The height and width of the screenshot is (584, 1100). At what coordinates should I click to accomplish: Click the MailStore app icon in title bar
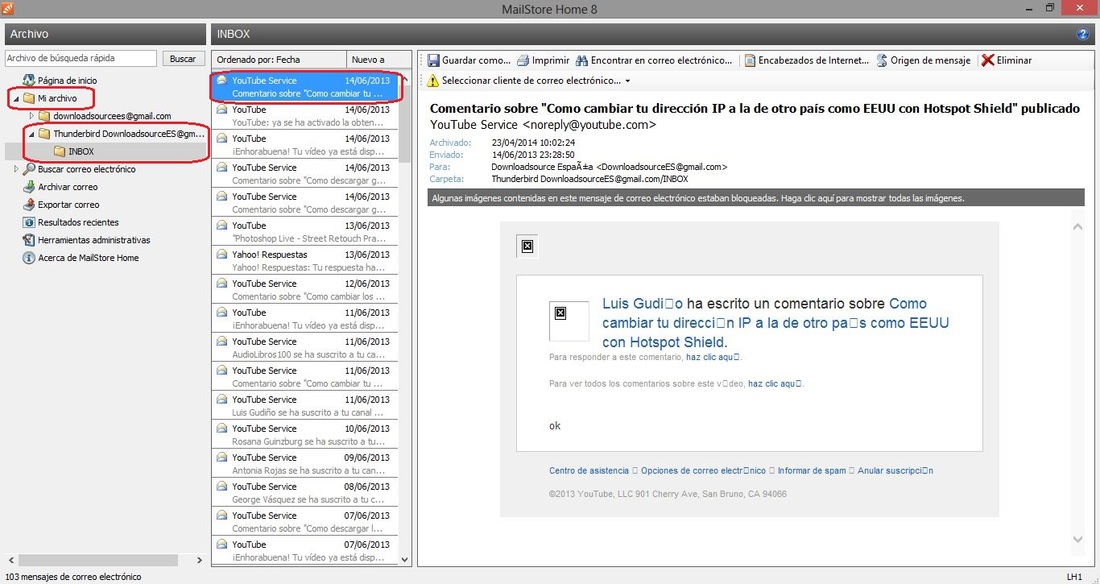point(7,8)
